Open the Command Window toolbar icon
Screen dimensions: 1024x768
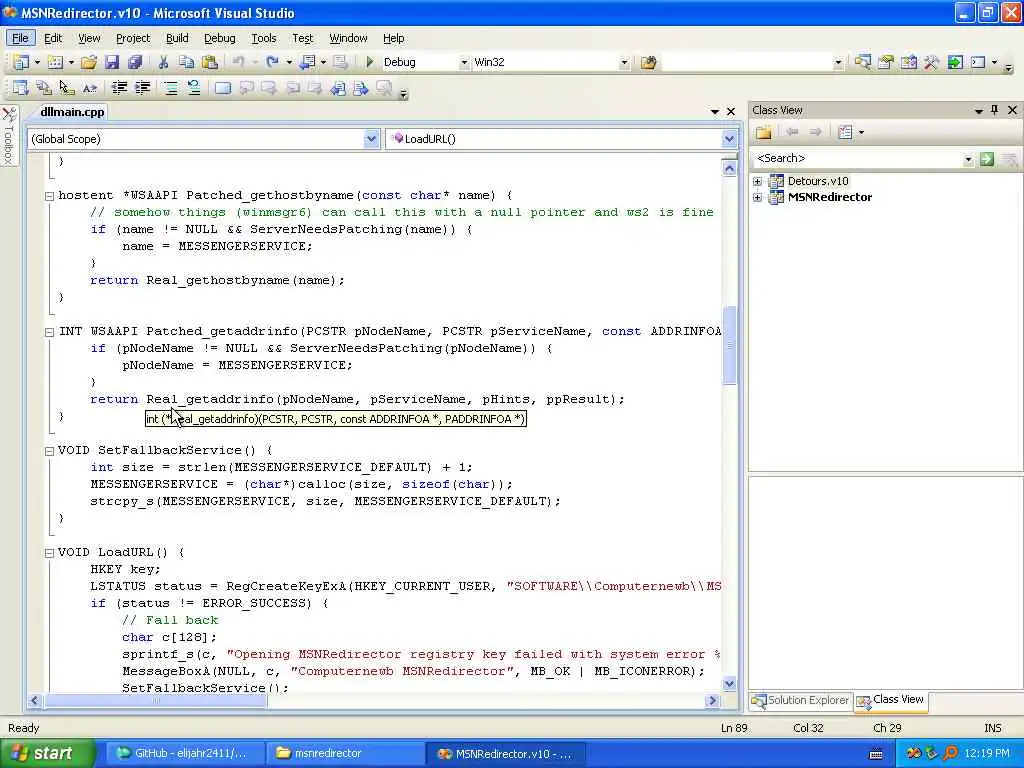click(x=978, y=63)
